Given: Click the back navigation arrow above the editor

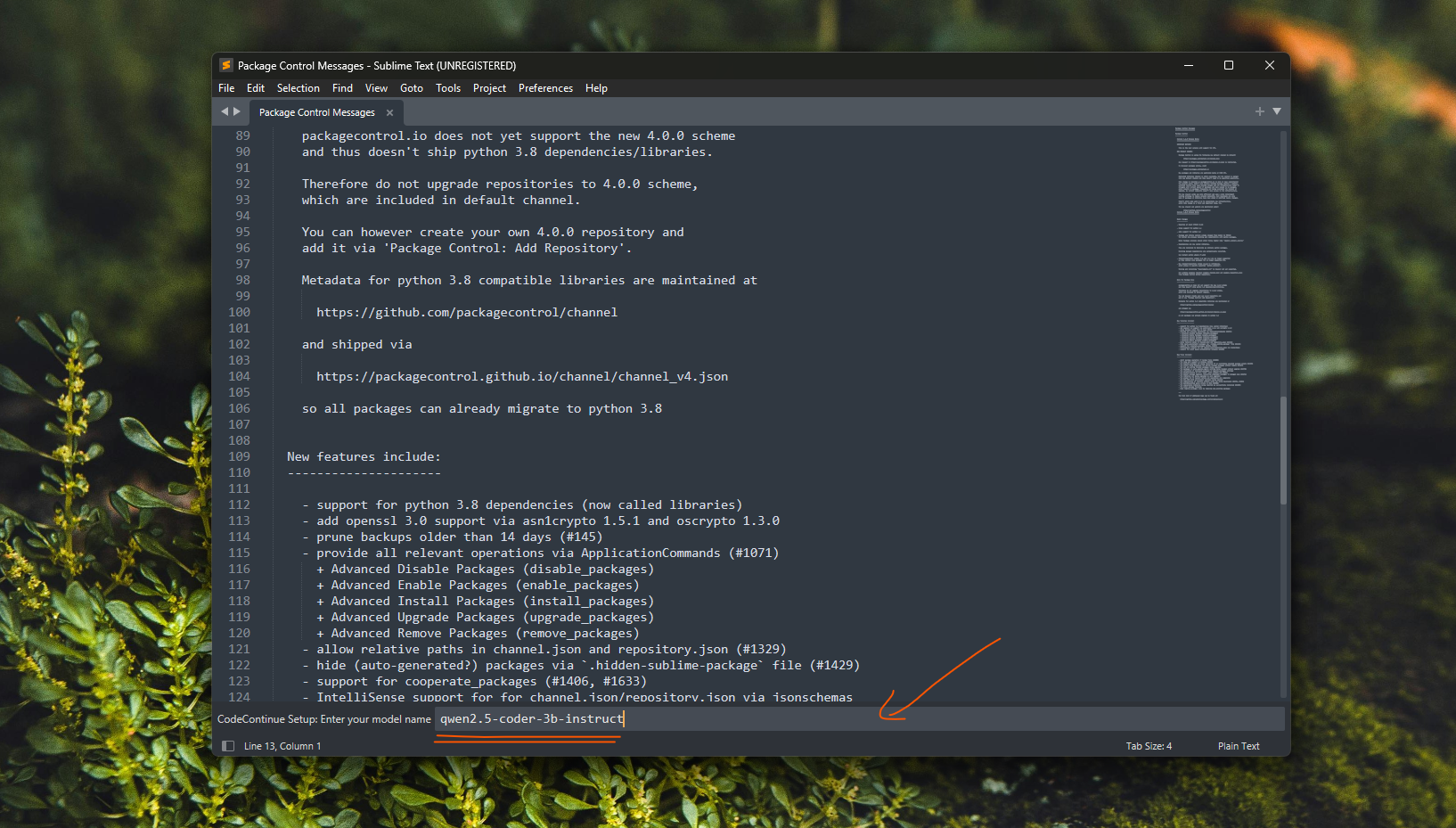Looking at the screenshot, I should pyautogui.click(x=224, y=111).
